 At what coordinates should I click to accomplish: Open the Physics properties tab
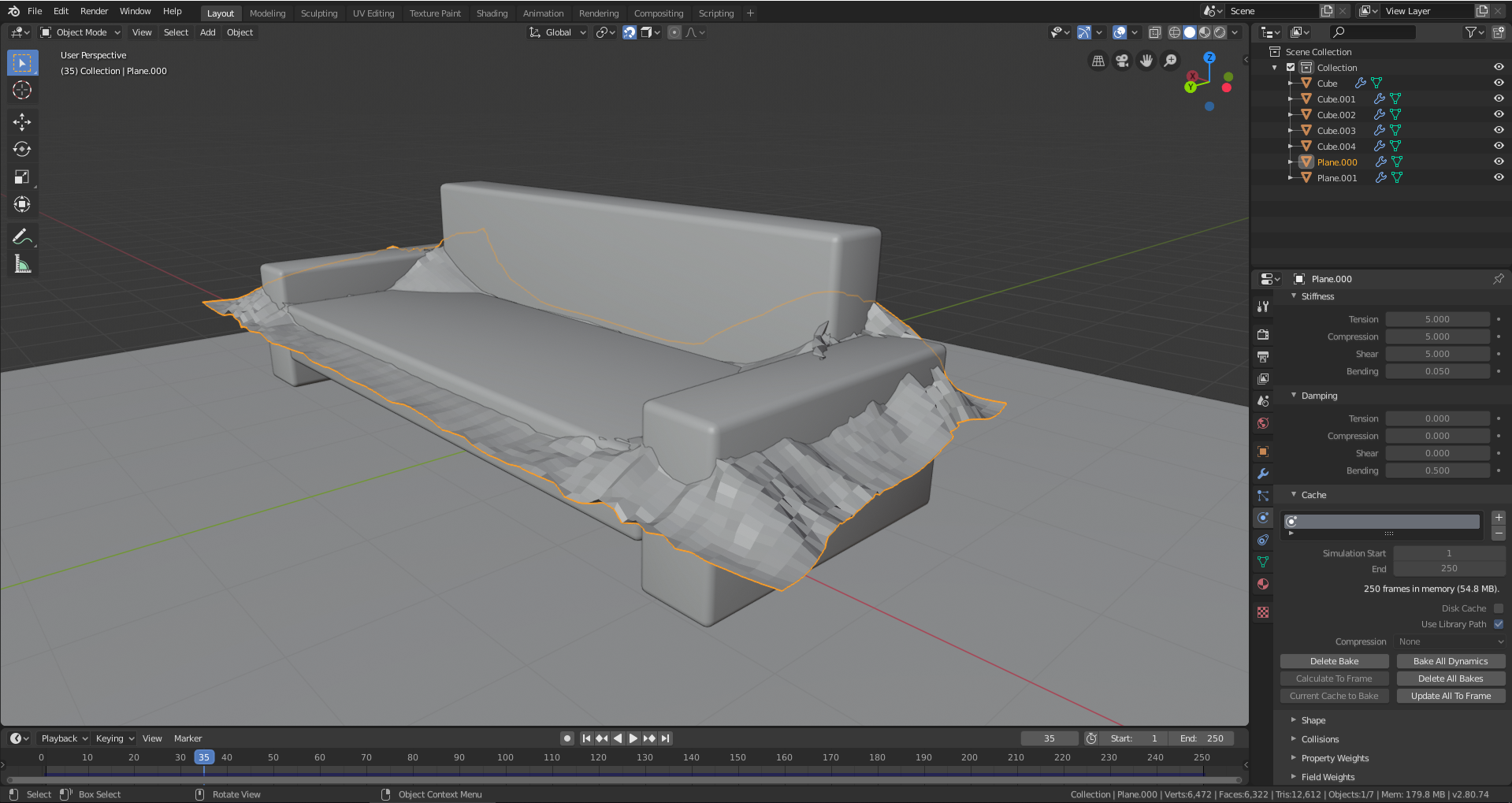[1263, 518]
